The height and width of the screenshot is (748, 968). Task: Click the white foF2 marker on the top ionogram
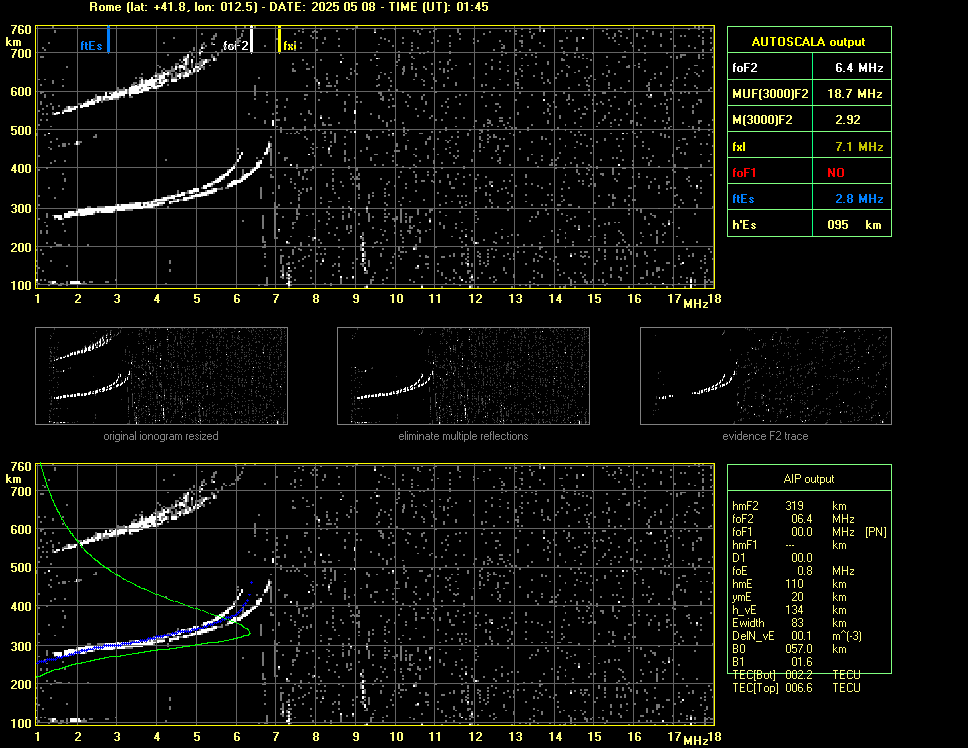pyautogui.click(x=251, y=39)
